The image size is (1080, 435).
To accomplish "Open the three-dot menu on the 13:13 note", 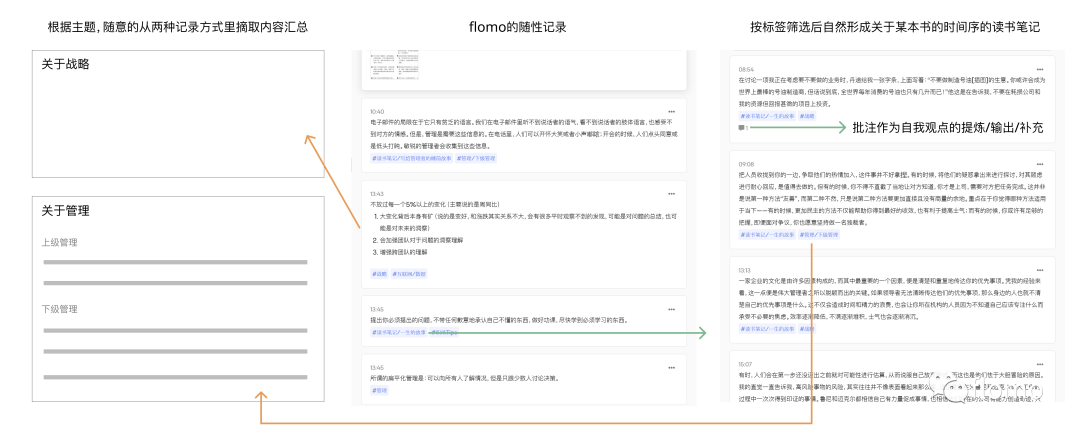I will (x=1039, y=270).
